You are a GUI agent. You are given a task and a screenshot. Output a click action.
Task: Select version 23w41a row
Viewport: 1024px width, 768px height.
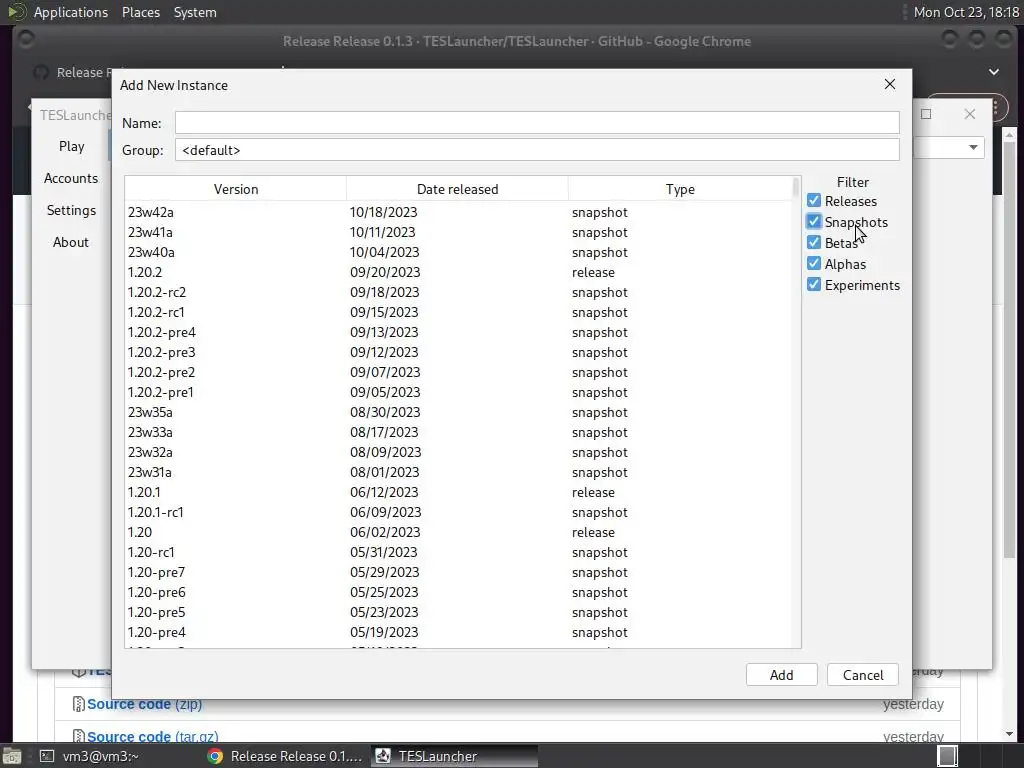point(458,232)
